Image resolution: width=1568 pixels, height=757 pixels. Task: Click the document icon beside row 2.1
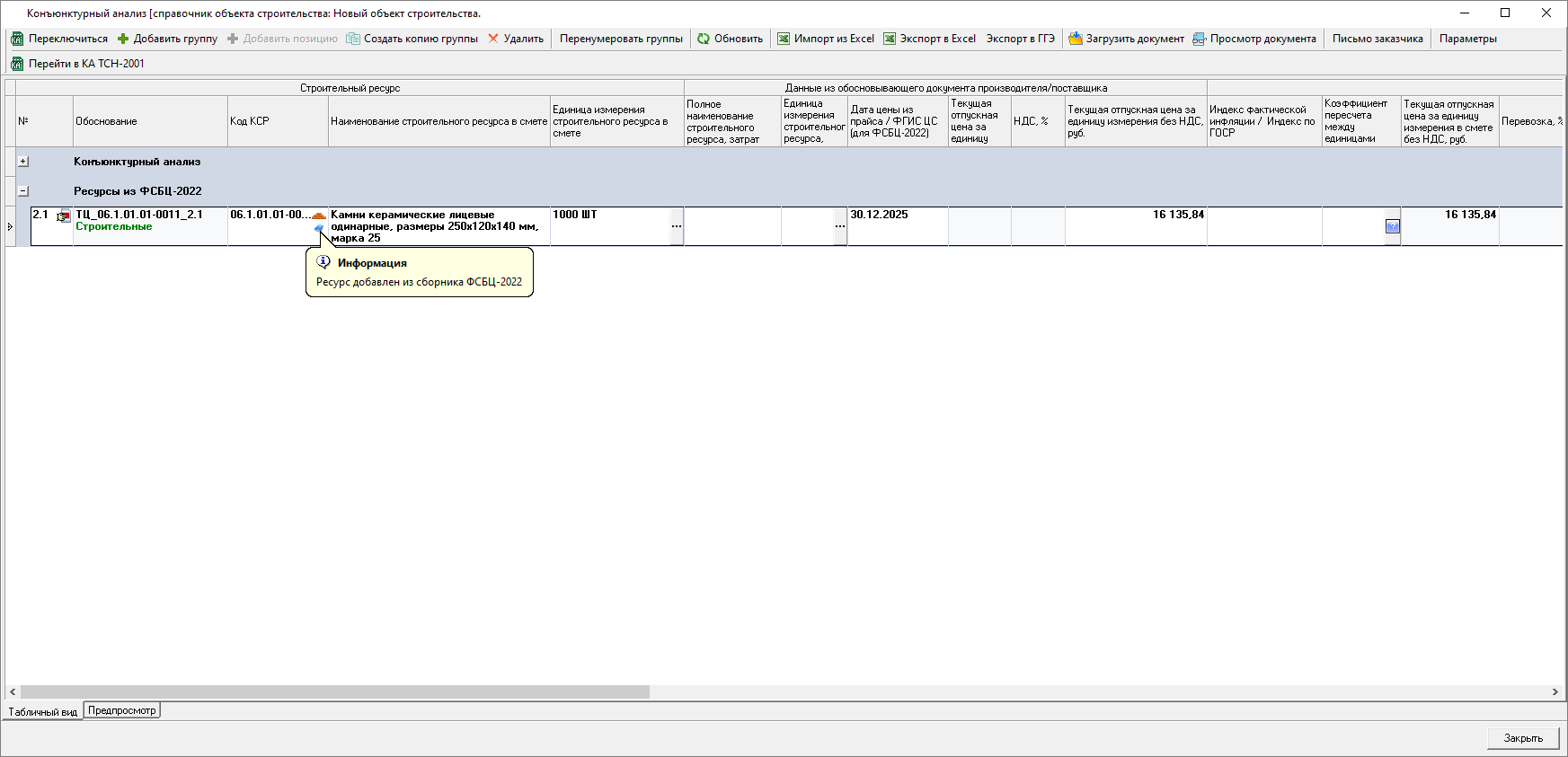point(63,216)
